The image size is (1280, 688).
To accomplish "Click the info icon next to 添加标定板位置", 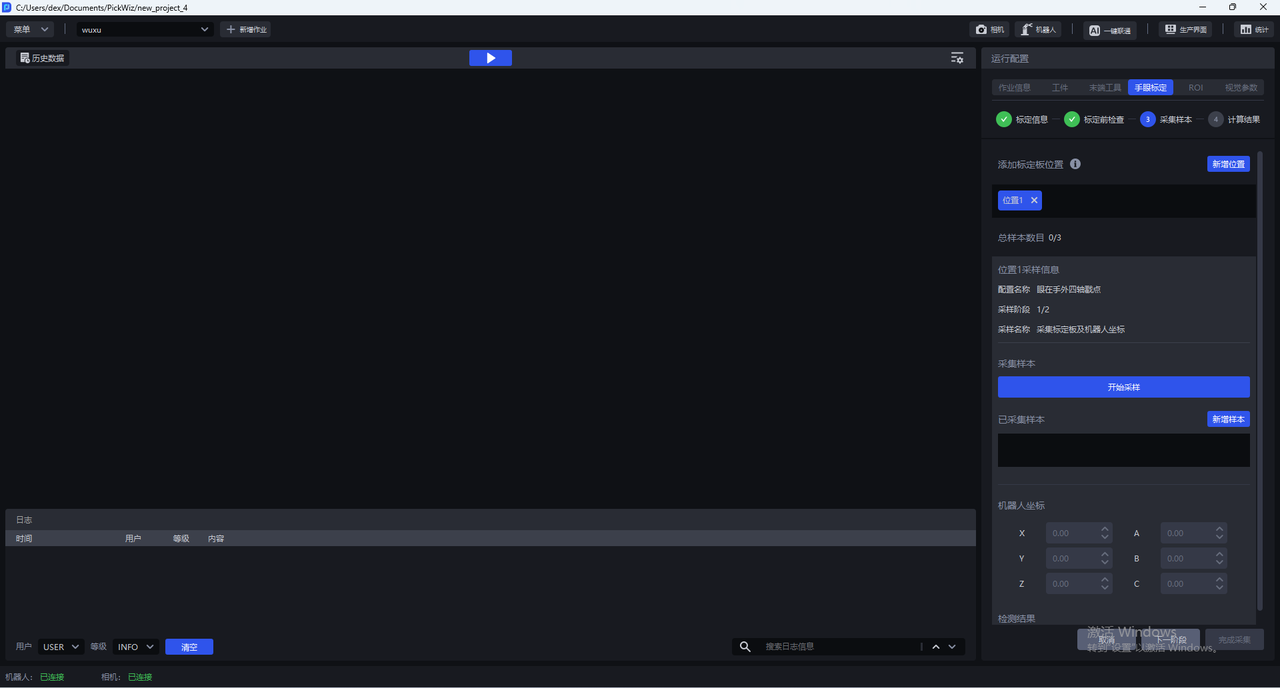I will point(1075,164).
